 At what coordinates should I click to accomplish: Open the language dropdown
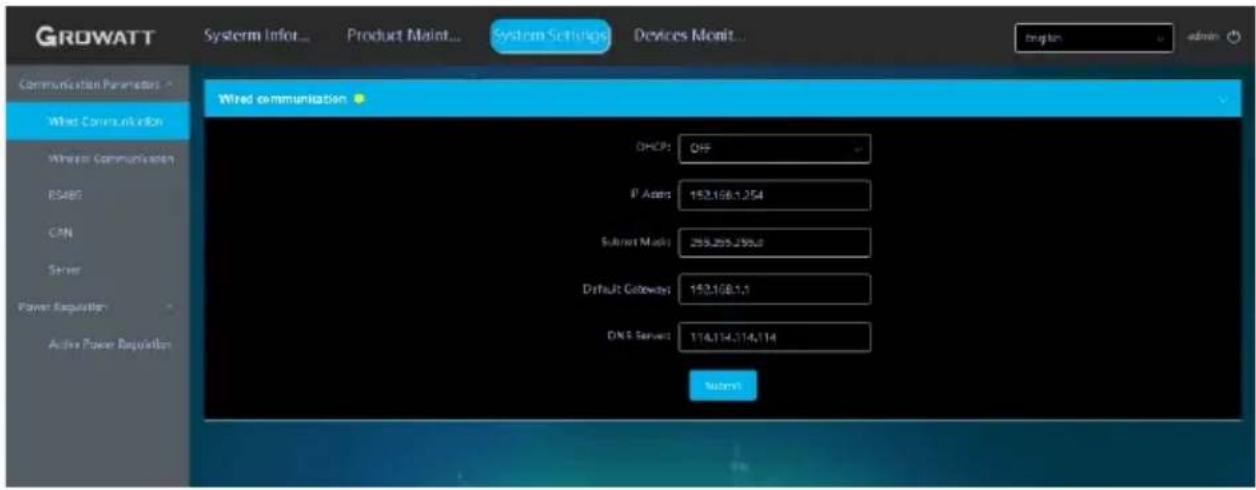click(x=1094, y=38)
